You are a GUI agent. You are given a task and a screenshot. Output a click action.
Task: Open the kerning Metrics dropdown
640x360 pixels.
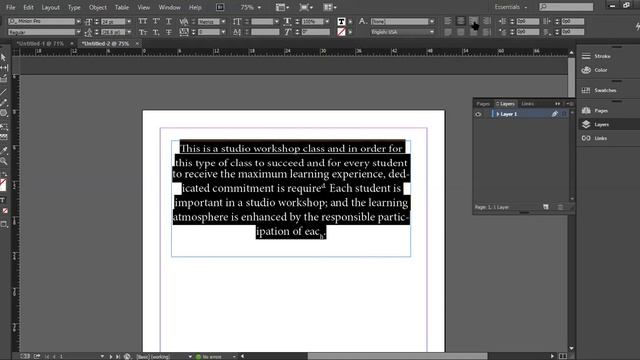[x=223, y=21]
